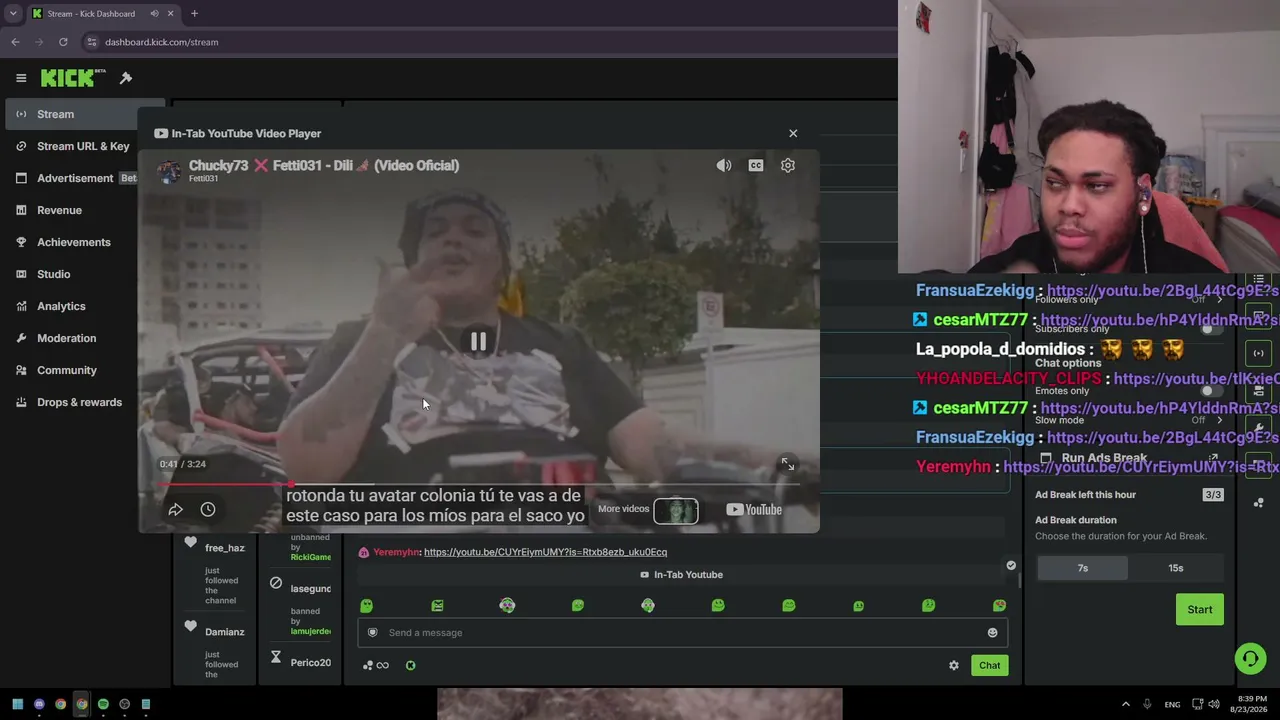1280x720 pixels.
Task: Select 15s ad break duration
Action: (1176, 568)
